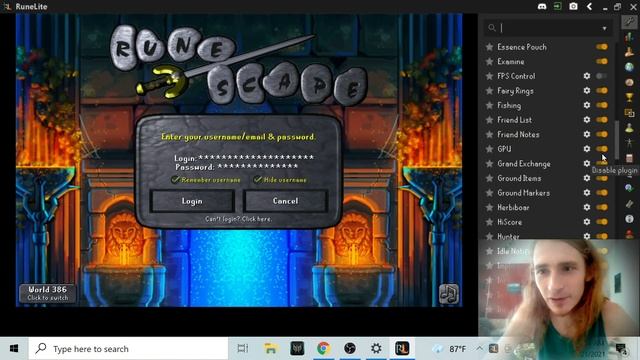
Task: Click the Discord icon in title bar
Action: click(542, 7)
